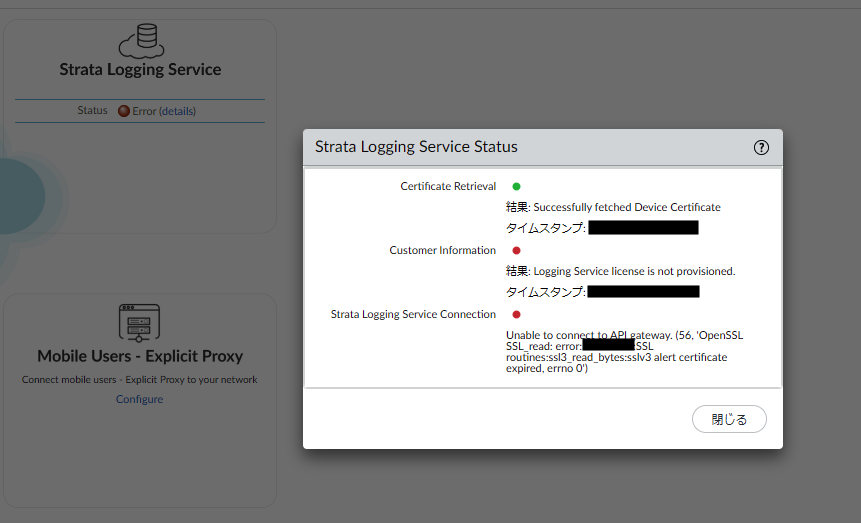861x523 pixels.
Task: Click the Certificate Retrieval label
Action: (x=448, y=186)
